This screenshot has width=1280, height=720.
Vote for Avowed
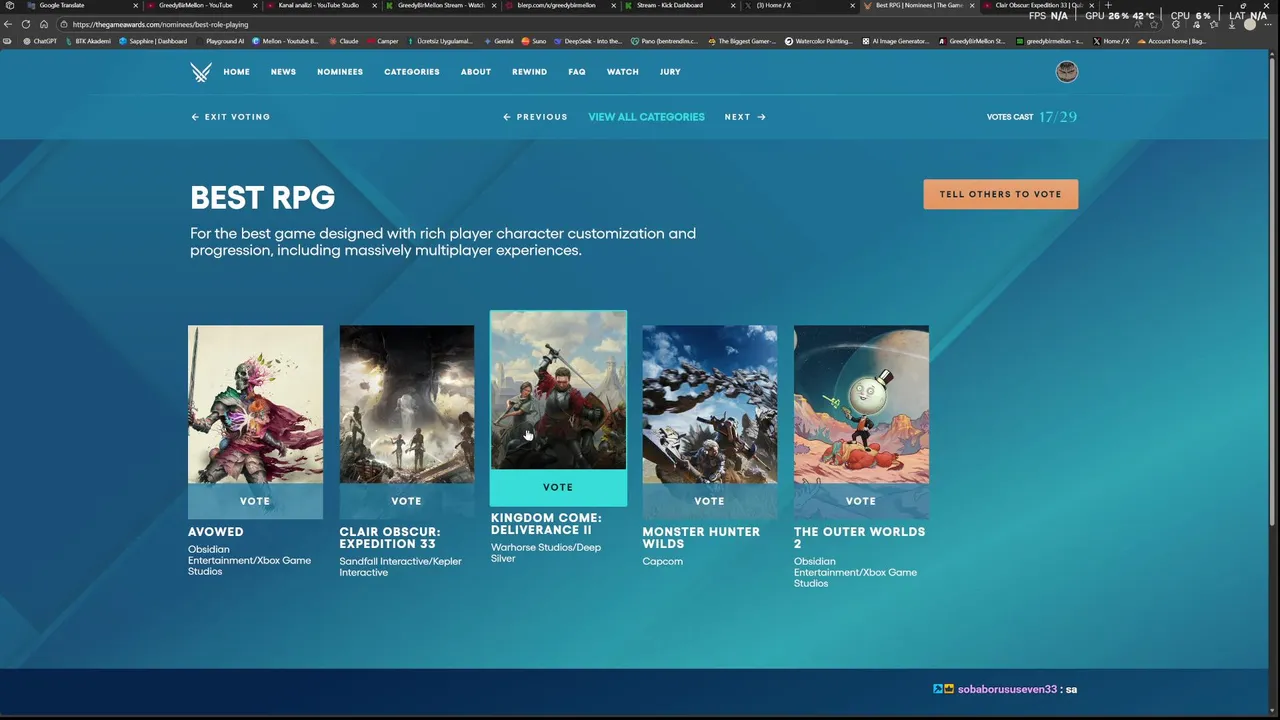pos(255,501)
